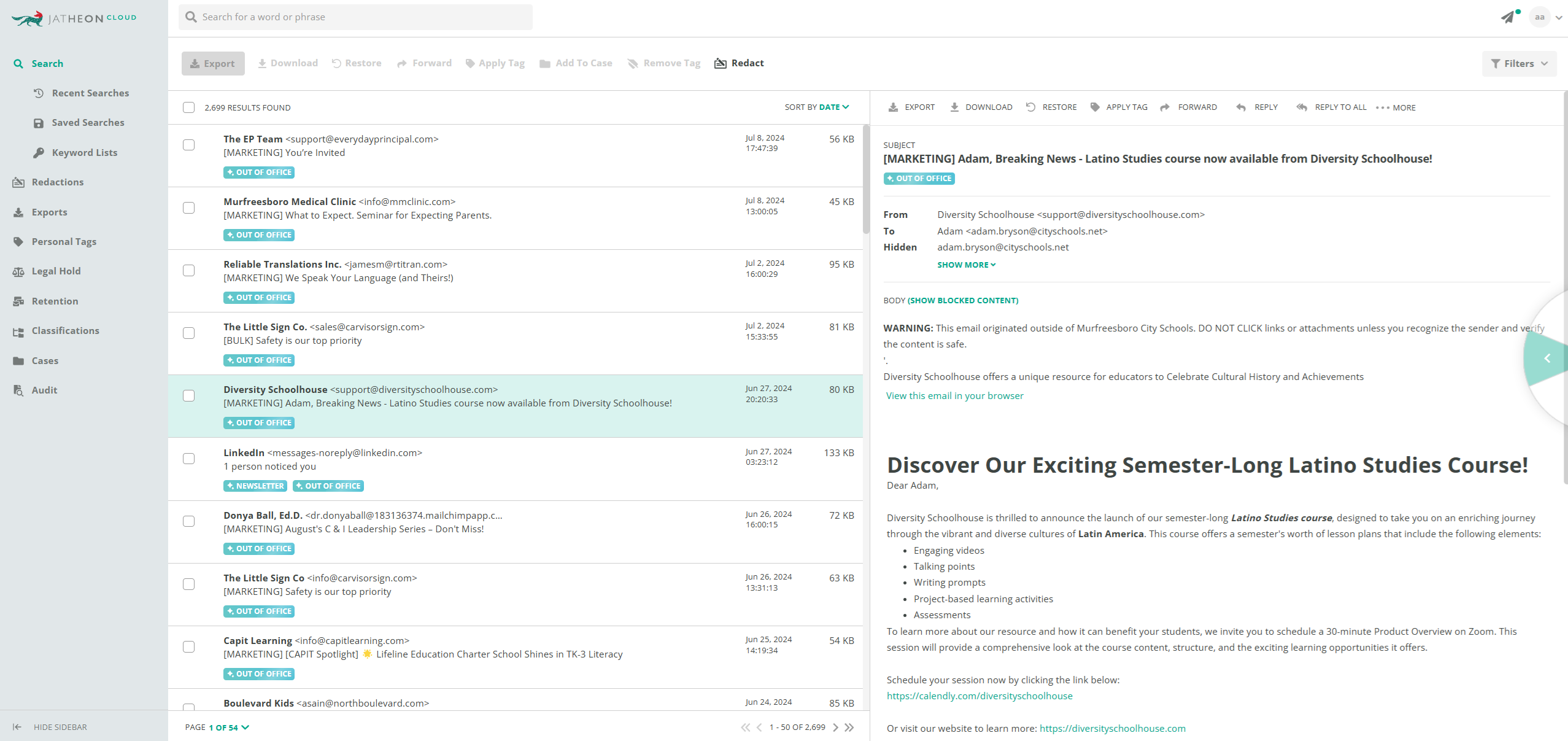Open Classifications in sidebar
The width and height of the screenshot is (1568, 741).
pyautogui.click(x=66, y=331)
